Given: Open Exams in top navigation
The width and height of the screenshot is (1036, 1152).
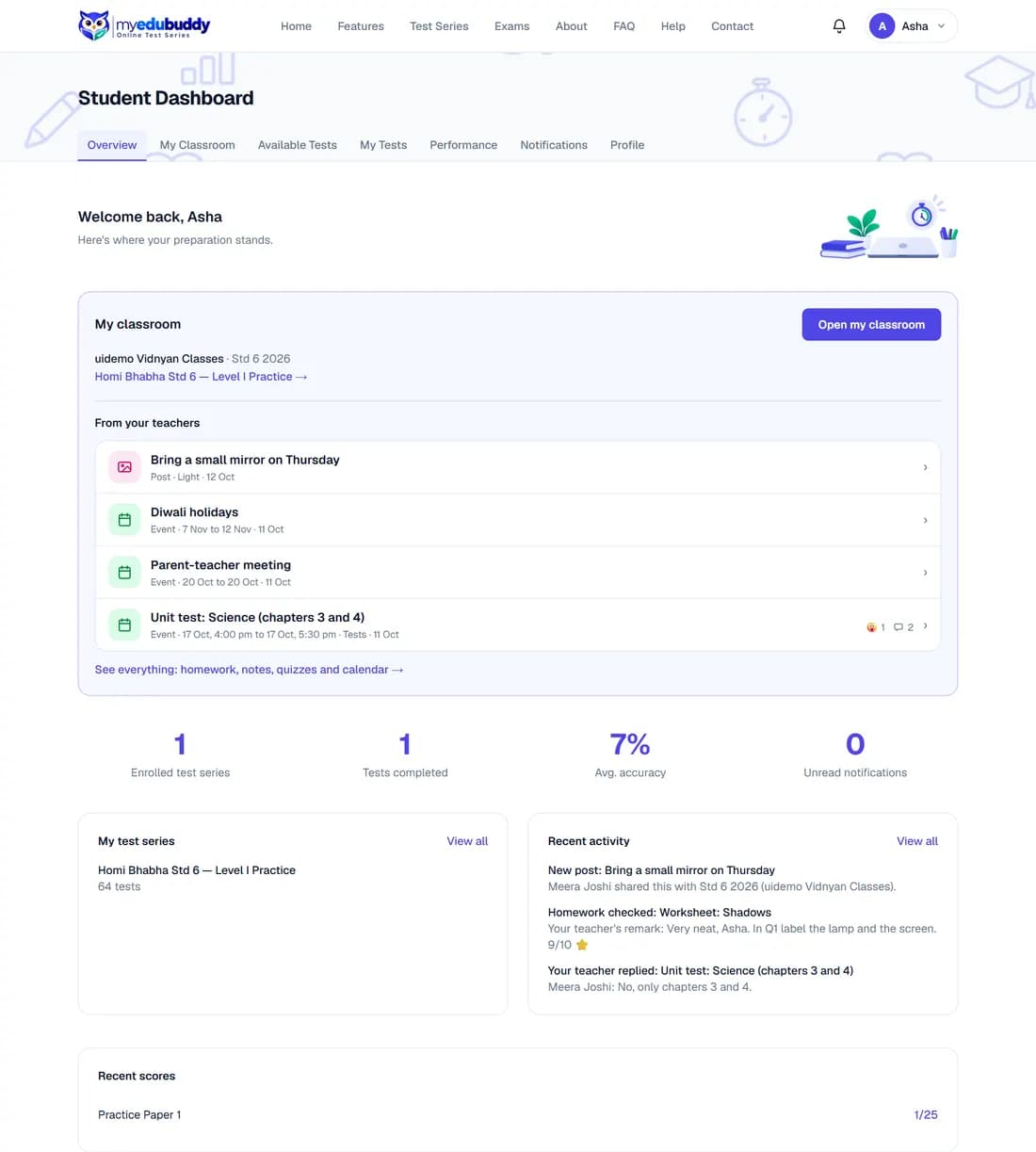Looking at the screenshot, I should click(x=511, y=26).
